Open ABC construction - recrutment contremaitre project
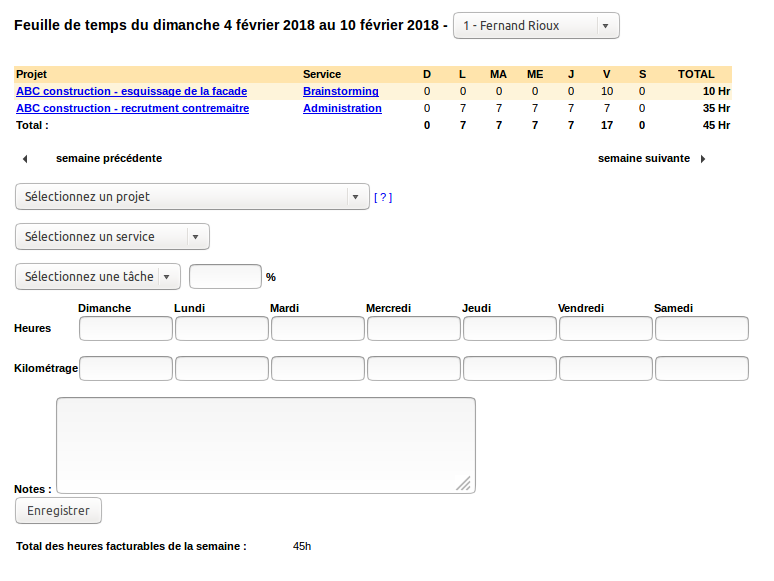The image size is (774, 581). (x=132, y=108)
